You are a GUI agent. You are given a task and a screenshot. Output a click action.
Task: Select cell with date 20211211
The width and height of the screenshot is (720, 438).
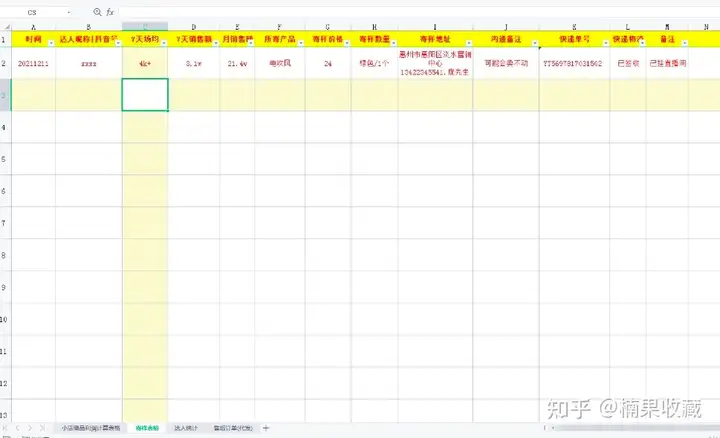pyautogui.click(x=33, y=63)
